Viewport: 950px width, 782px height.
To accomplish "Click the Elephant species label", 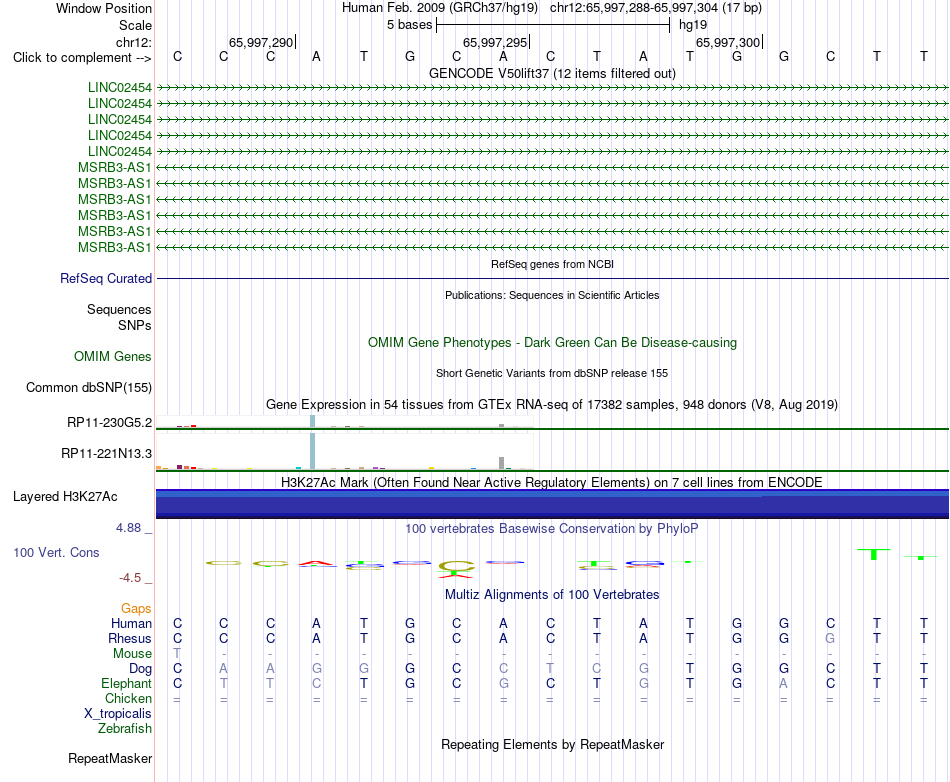I will [x=127, y=683].
